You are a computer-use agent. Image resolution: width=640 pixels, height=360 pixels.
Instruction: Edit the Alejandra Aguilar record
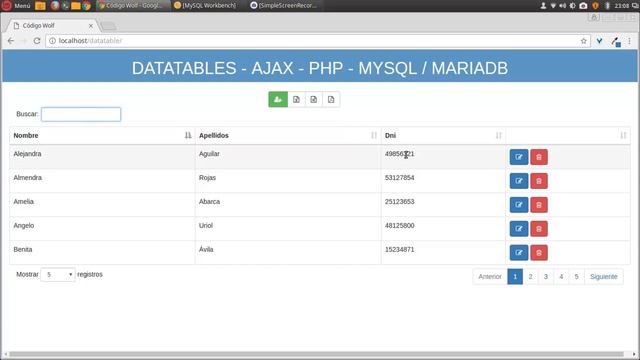click(519, 157)
